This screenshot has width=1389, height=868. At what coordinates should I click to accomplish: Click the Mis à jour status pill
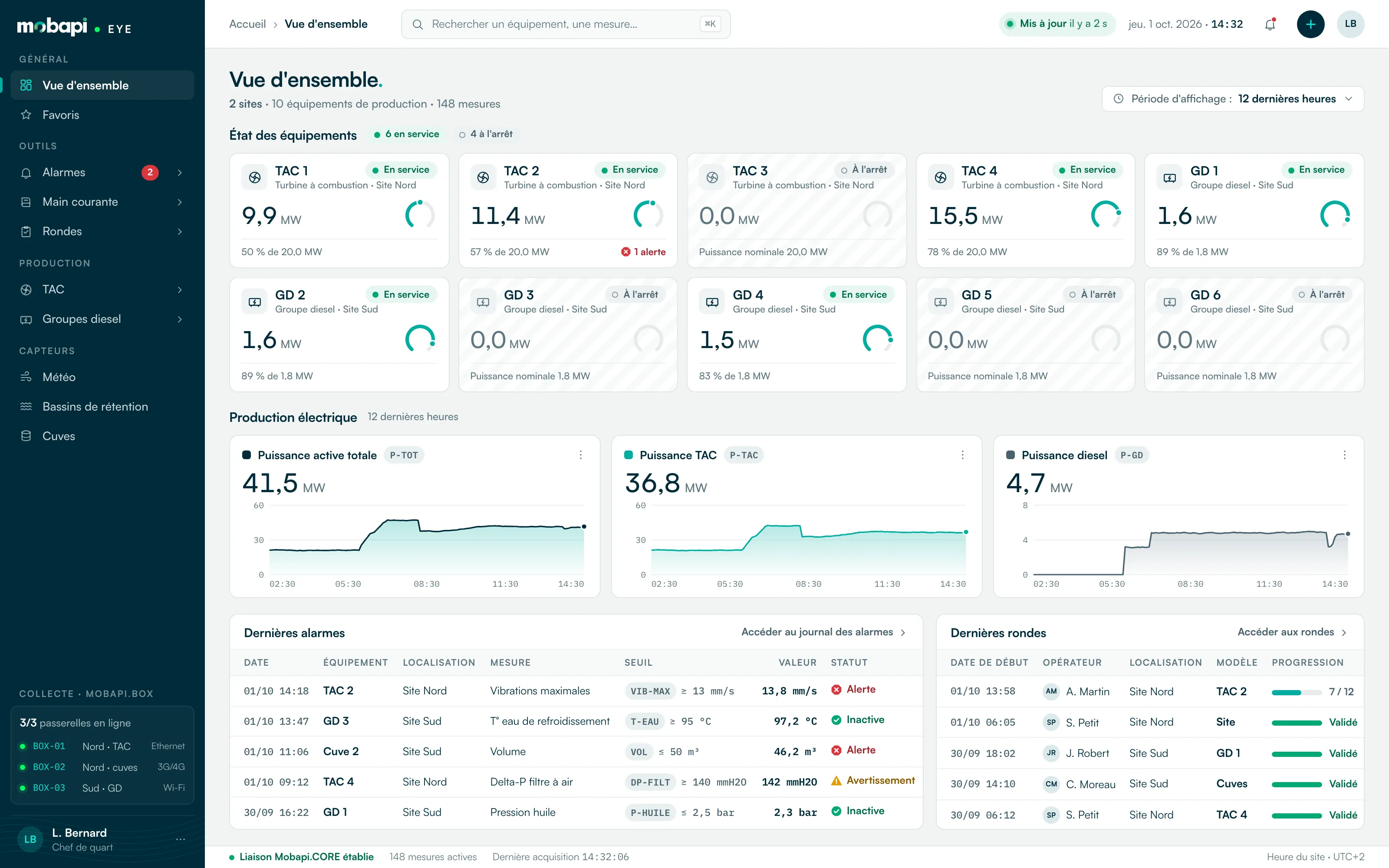click(x=1057, y=24)
